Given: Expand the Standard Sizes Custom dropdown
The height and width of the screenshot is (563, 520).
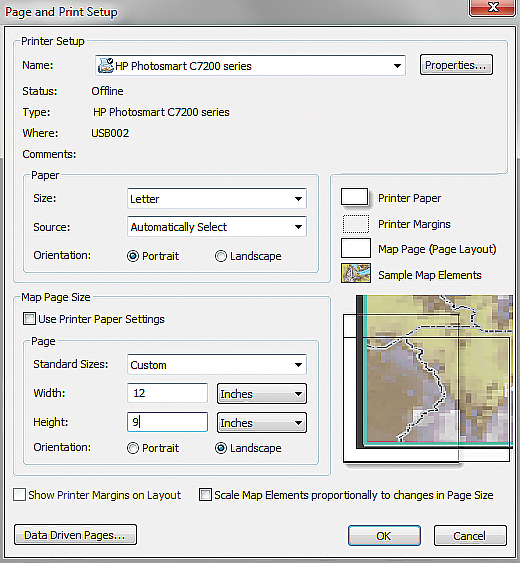Looking at the screenshot, I should [x=217, y=364].
